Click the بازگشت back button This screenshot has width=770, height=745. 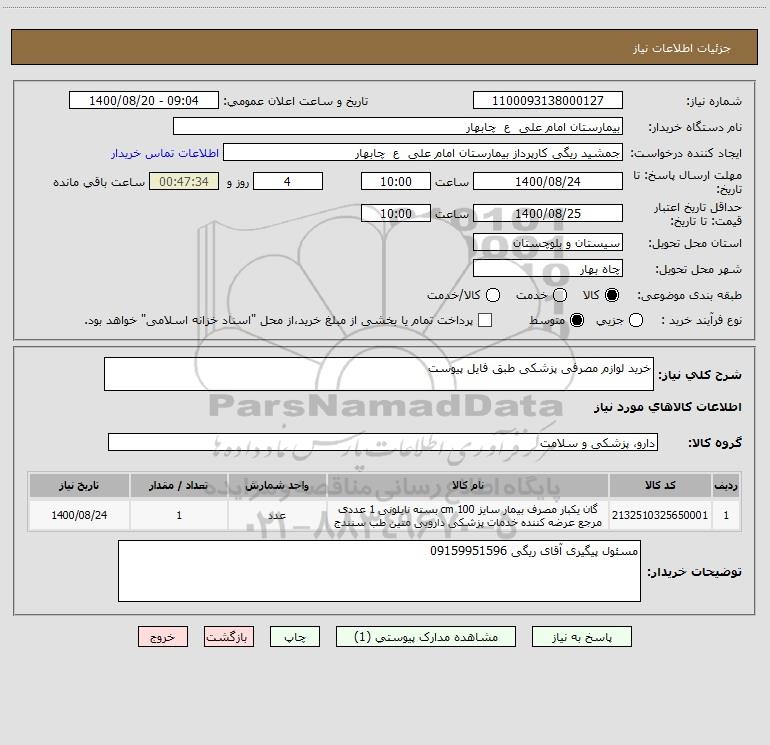tap(229, 637)
